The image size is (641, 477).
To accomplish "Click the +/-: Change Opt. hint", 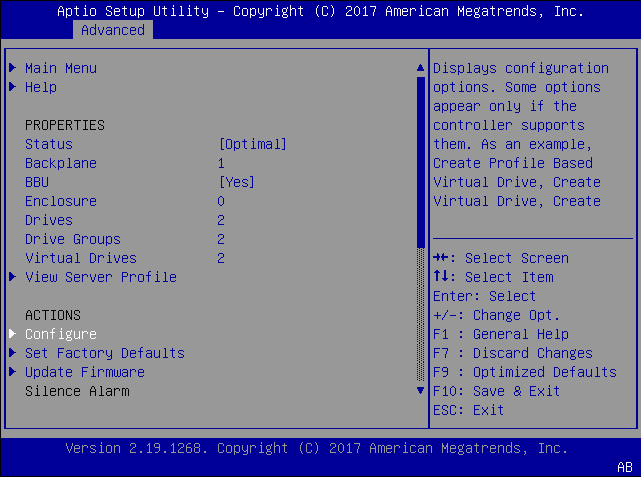I will (496, 316).
